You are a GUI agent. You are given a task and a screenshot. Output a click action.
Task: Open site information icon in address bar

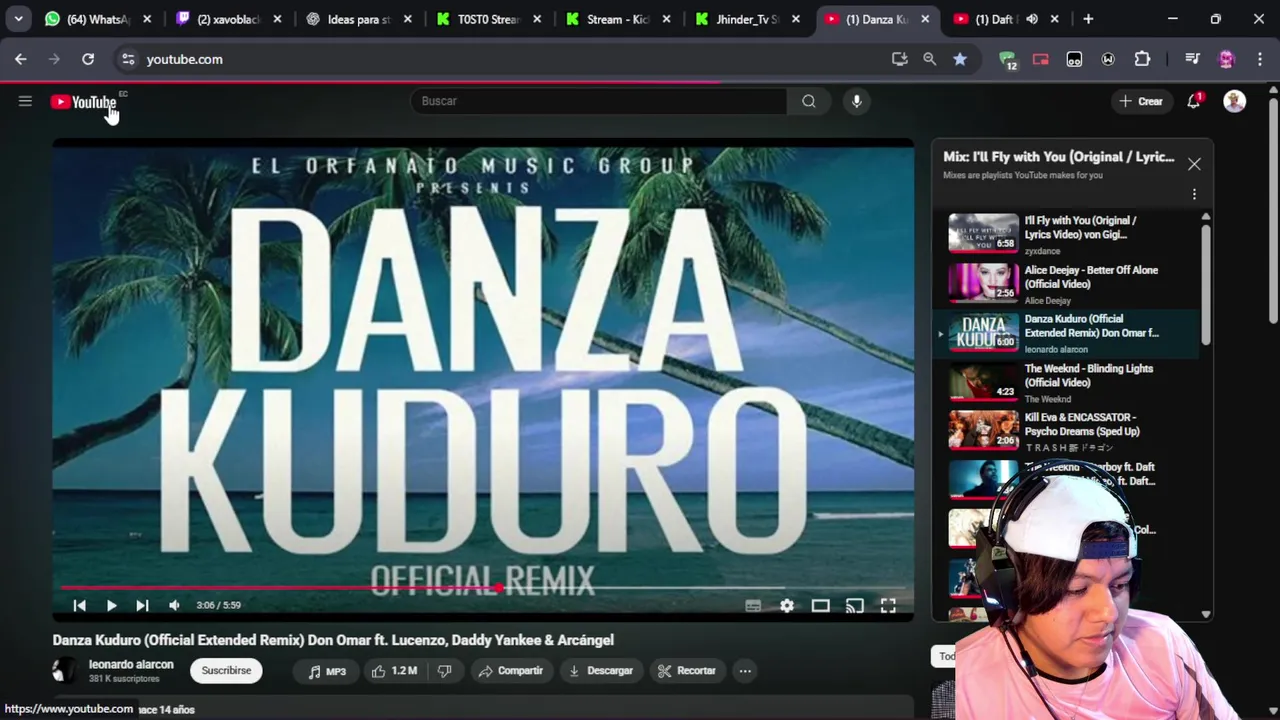point(128,59)
